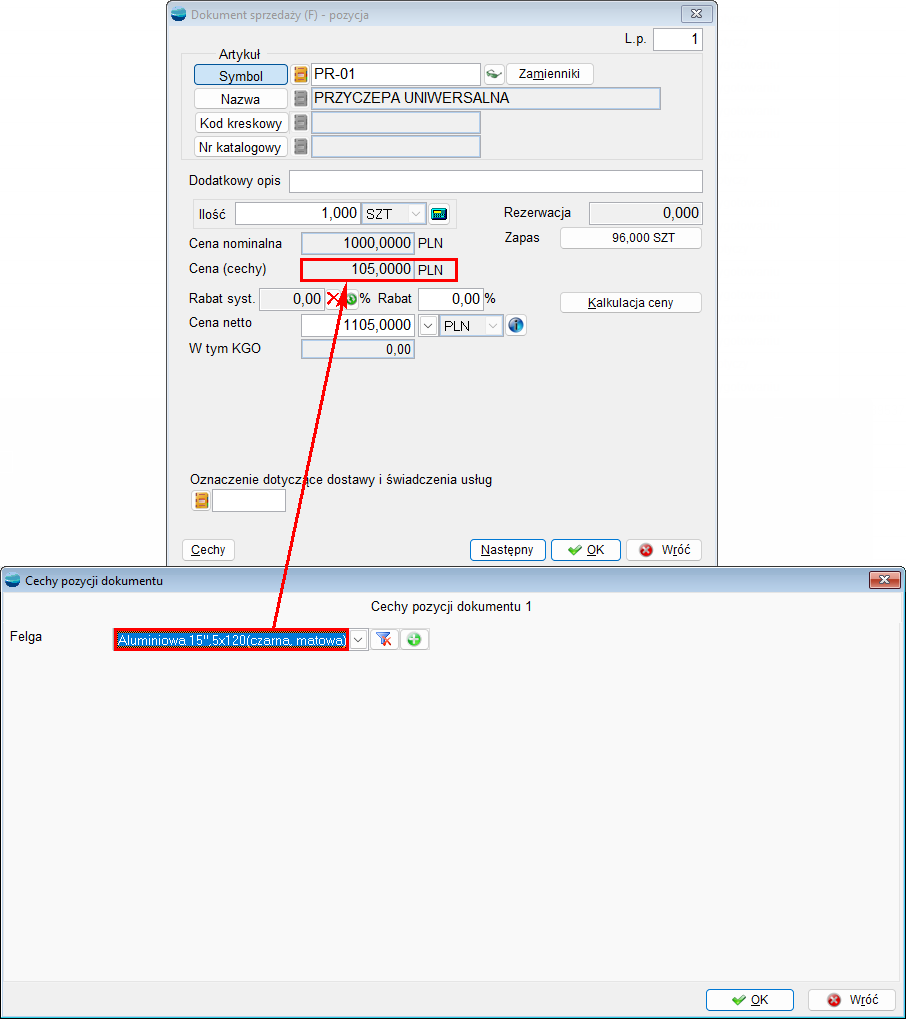The image size is (906, 1019).
Task: Open Kalkulacja ceny
Action: [x=630, y=302]
